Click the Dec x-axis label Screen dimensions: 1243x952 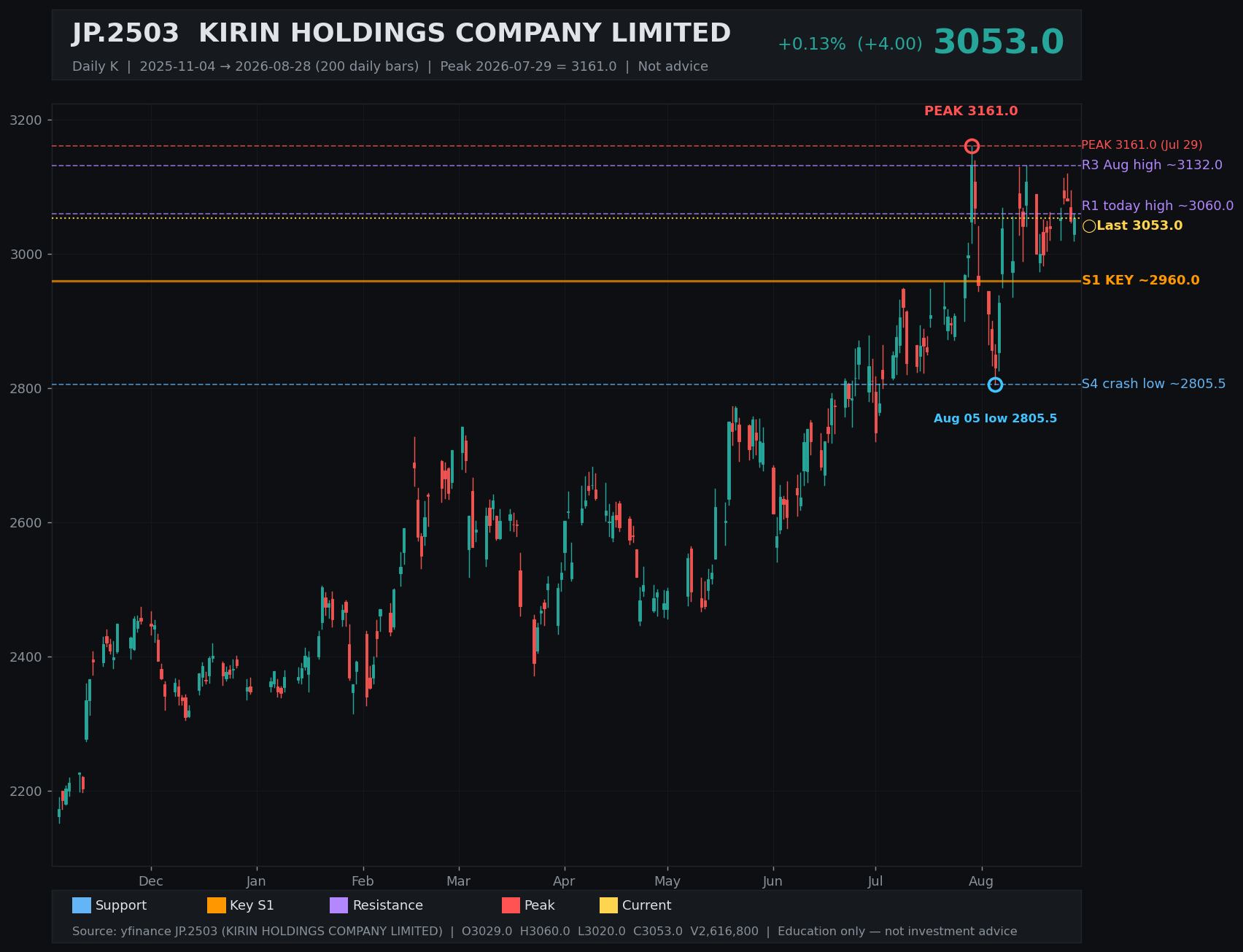[151, 881]
